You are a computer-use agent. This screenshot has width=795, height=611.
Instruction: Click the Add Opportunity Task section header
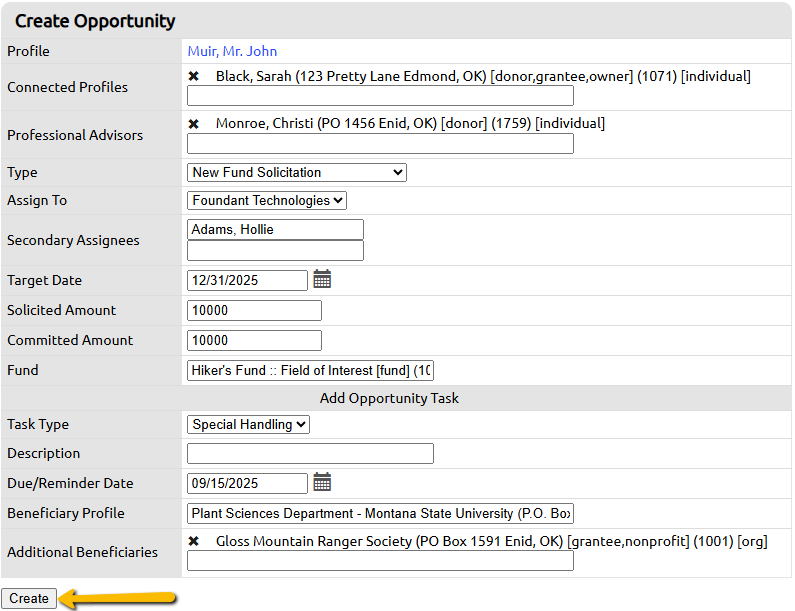389,398
